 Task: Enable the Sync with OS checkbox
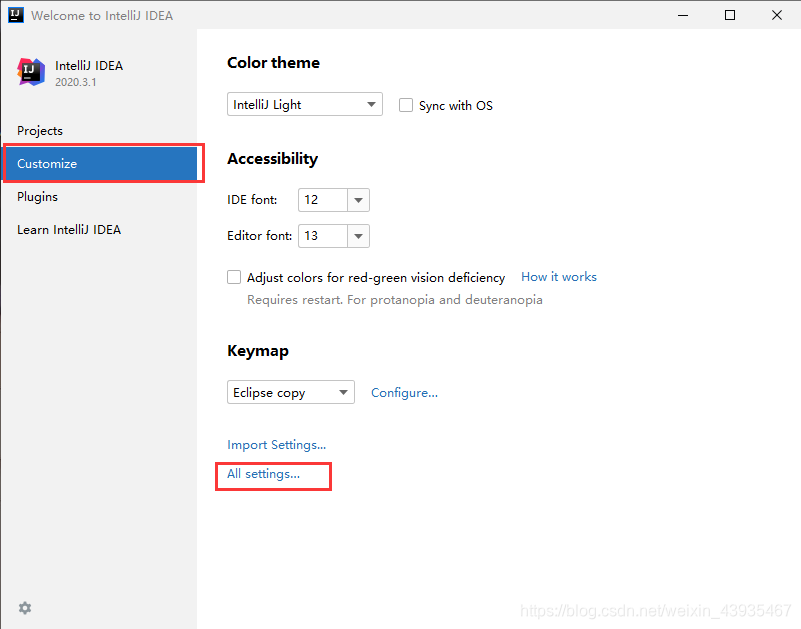click(x=406, y=105)
